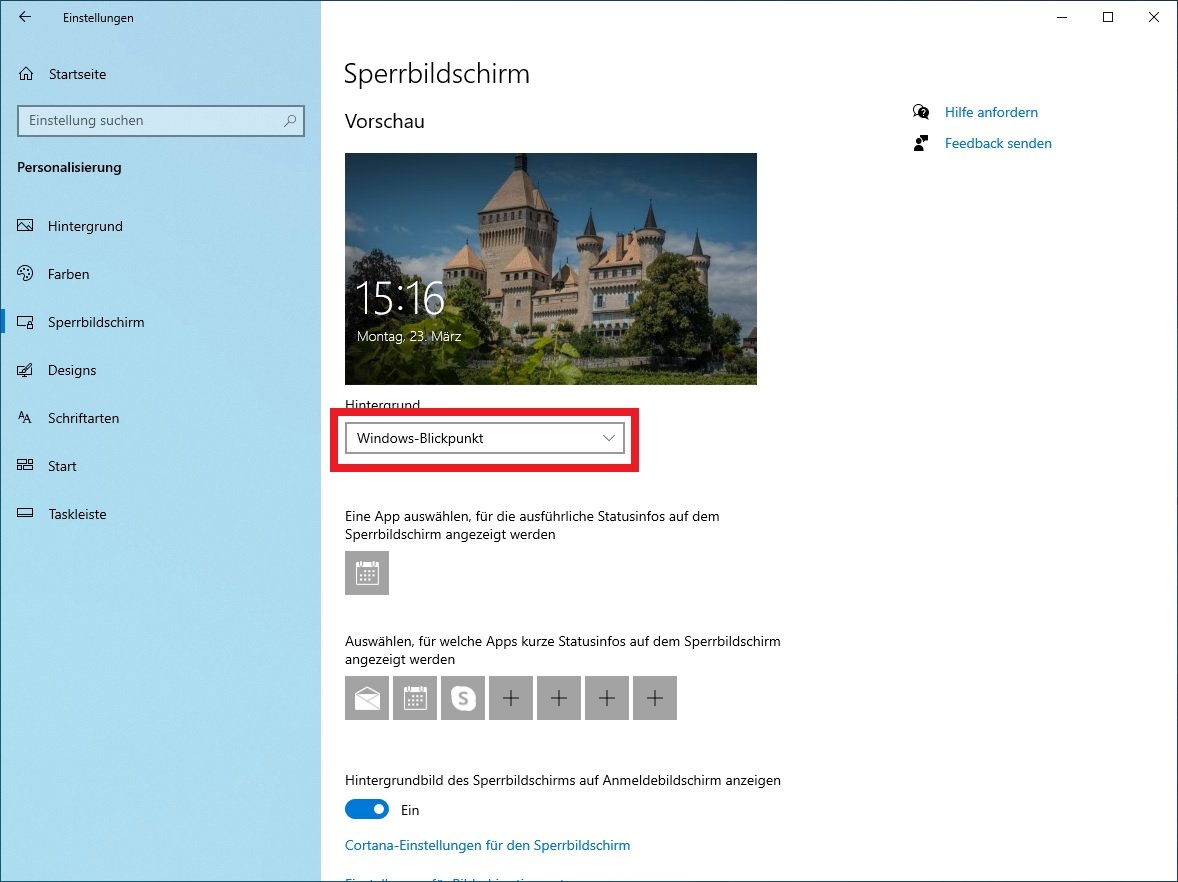Click the Mail quick status tile
The image size is (1178, 882).
coord(367,698)
